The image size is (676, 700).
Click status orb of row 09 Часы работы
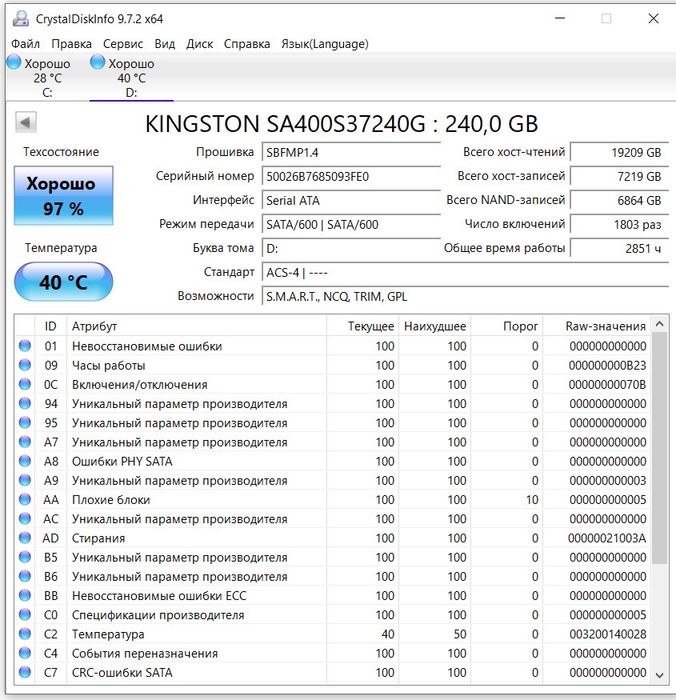25,365
